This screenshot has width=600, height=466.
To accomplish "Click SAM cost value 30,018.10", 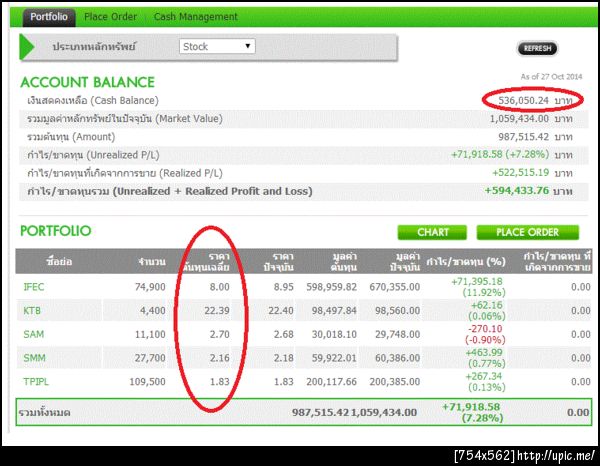I will [x=334, y=334].
